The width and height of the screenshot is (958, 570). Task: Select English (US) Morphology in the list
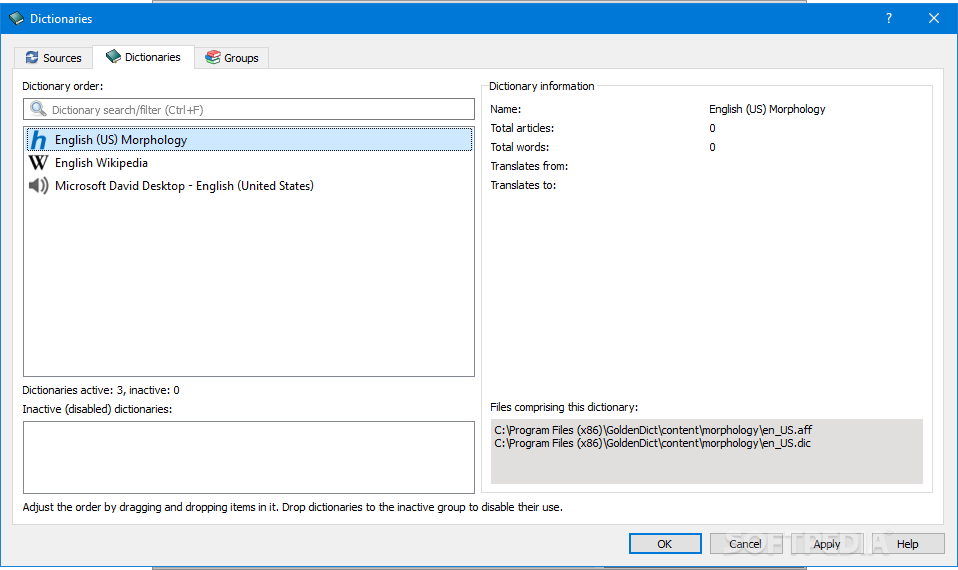(x=249, y=140)
